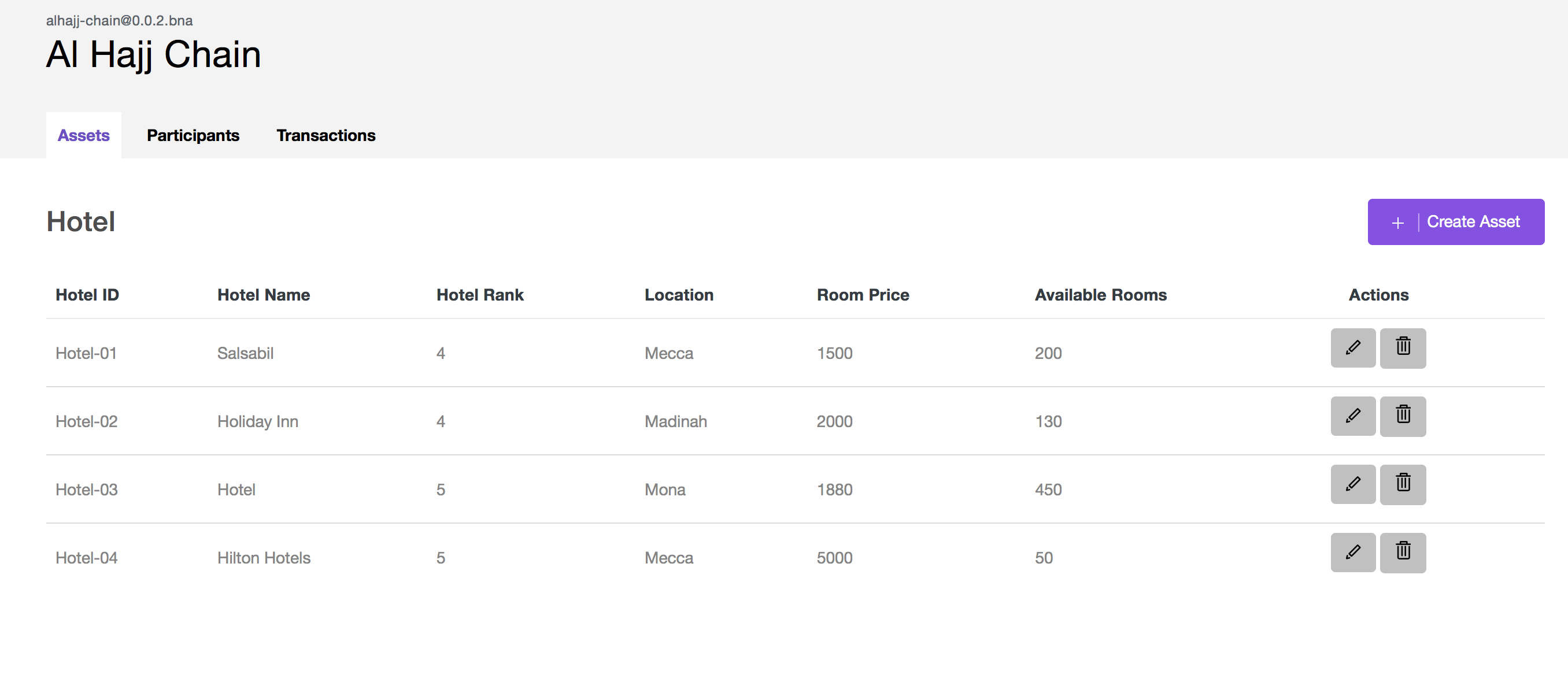Open the Transactions tab
Viewport: 1568px width, 682px height.
[x=326, y=135]
